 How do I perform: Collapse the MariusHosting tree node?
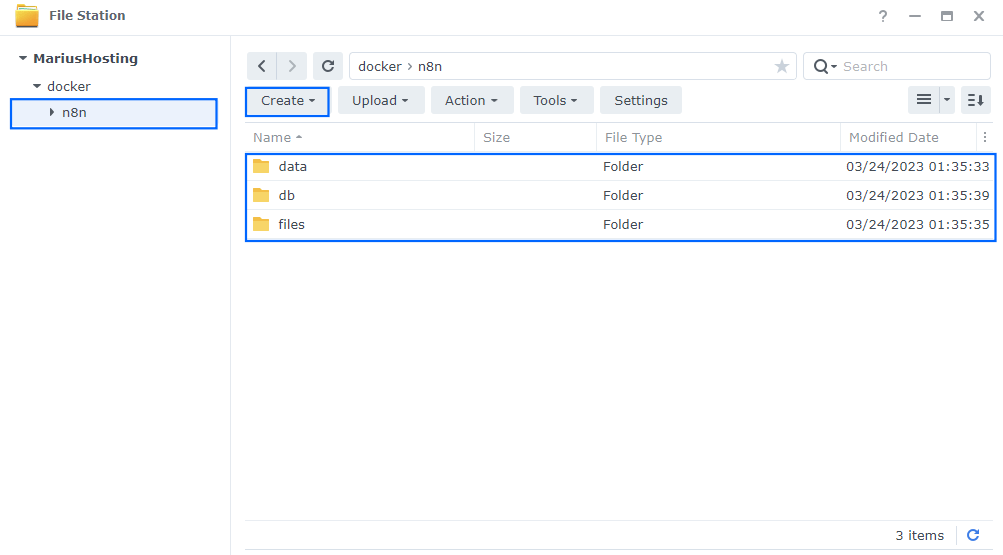pos(23,58)
